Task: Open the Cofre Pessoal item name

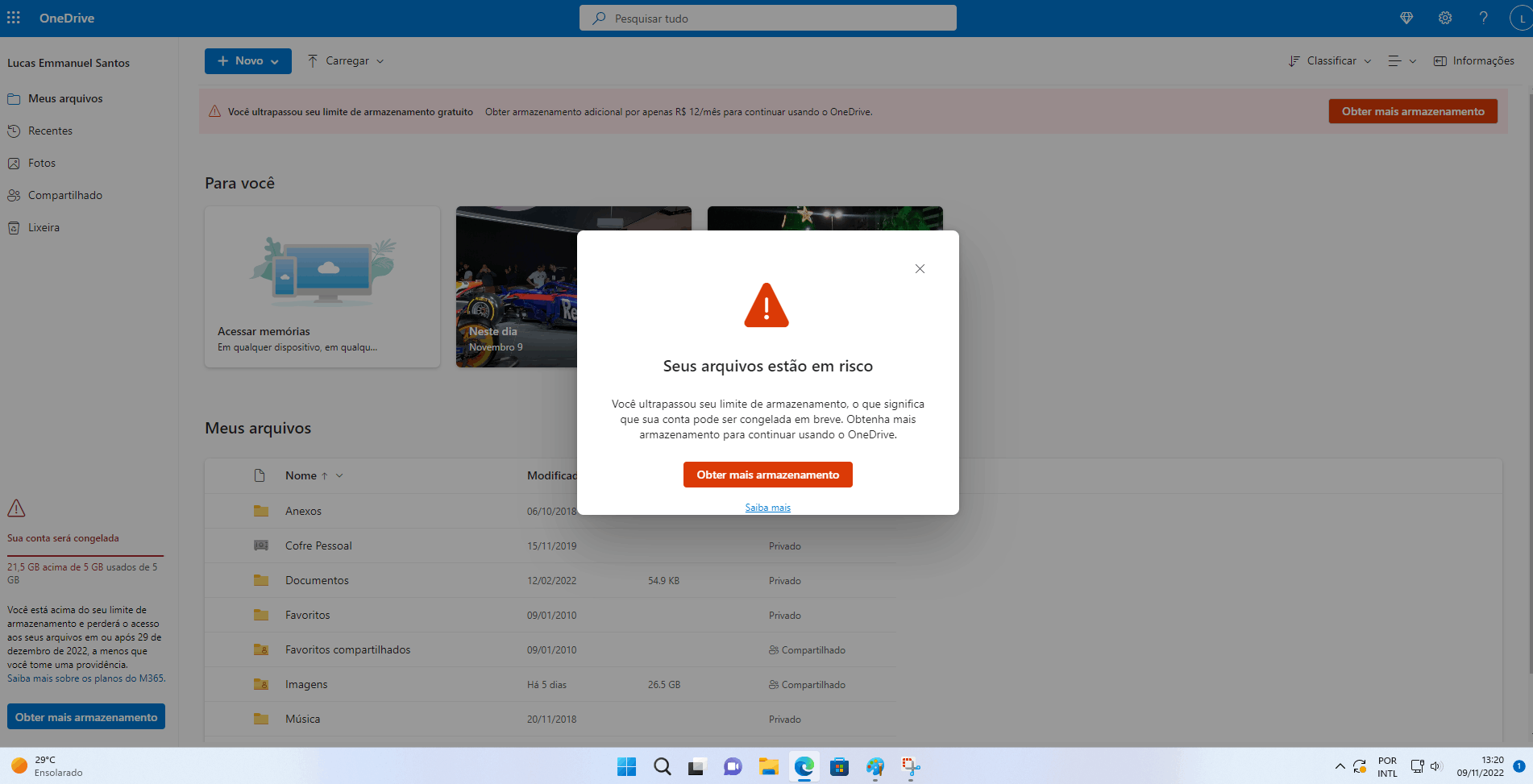Action: click(318, 545)
